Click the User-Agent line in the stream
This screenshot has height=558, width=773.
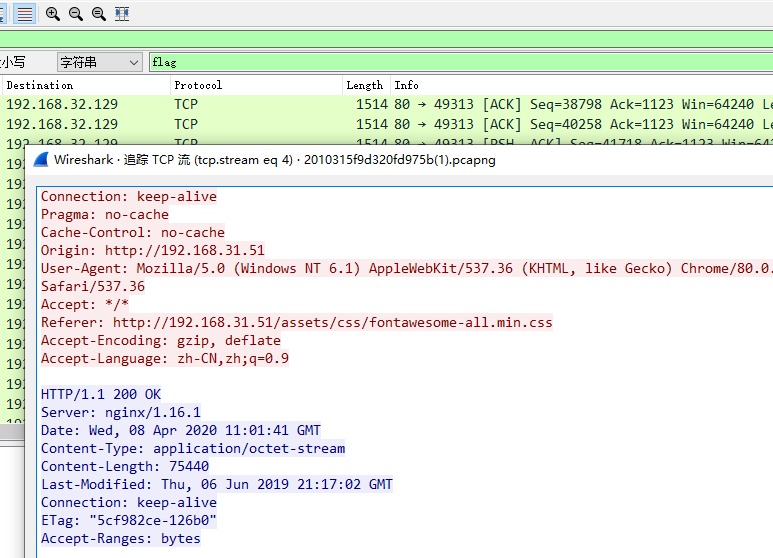click(400, 269)
